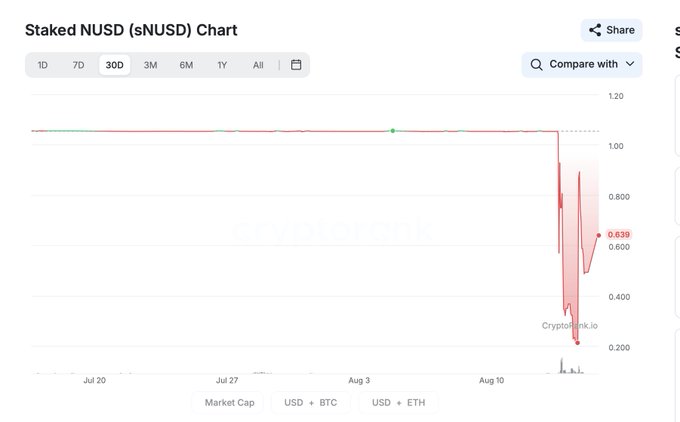Switch chart to 3M range
The height and width of the screenshot is (422, 680).
(150, 65)
